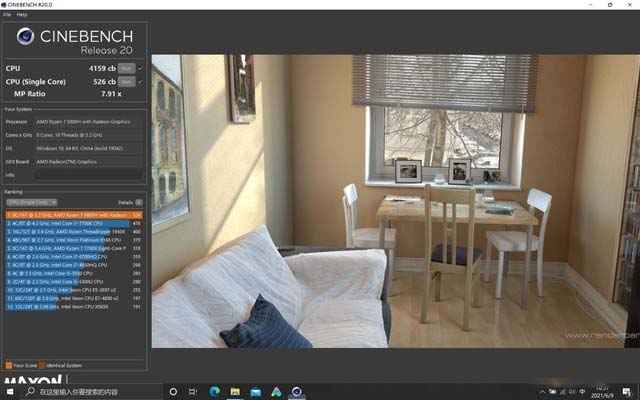
Task: Click the orange Your Score legend swatch
Action: click(9, 365)
